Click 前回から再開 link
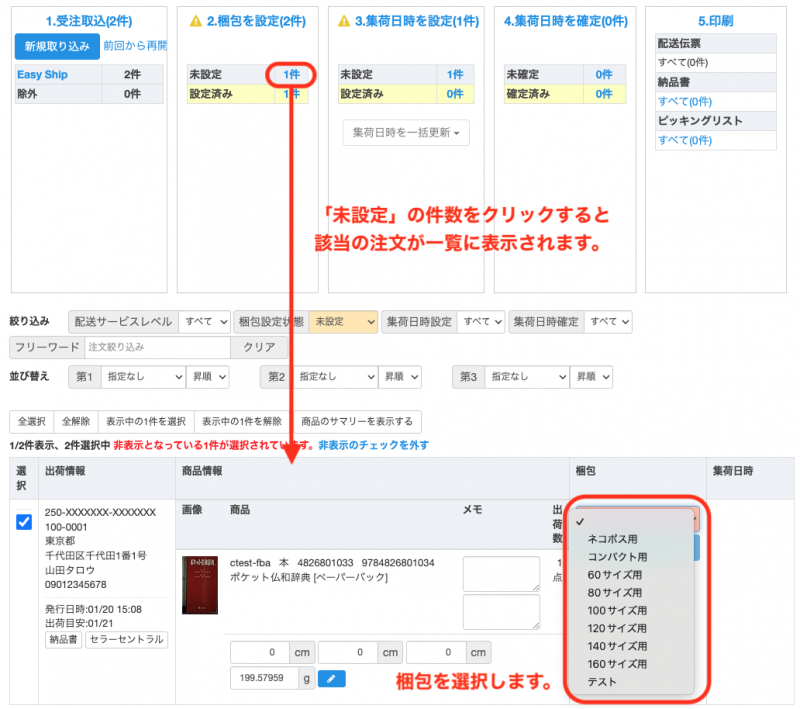This screenshot has height=709, width=800. click(135, 46)
